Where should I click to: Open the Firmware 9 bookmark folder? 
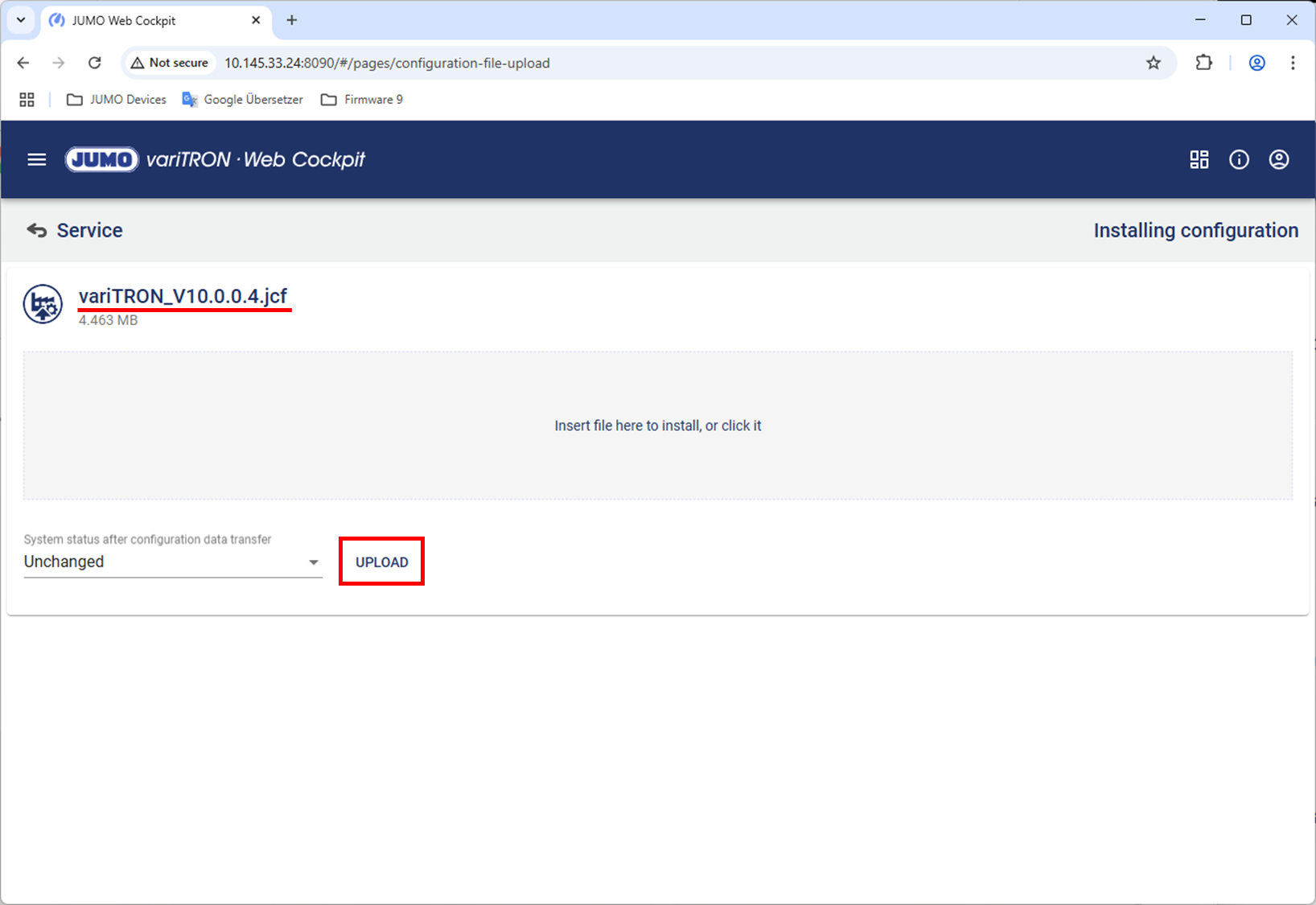point(362,100)
